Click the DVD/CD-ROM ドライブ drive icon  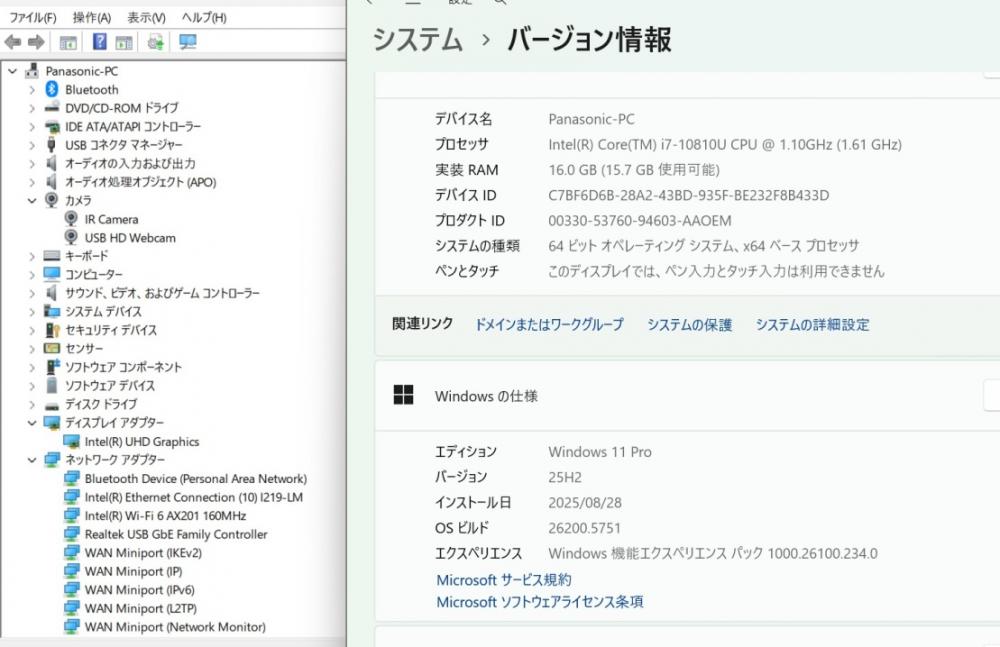[52, 108]
